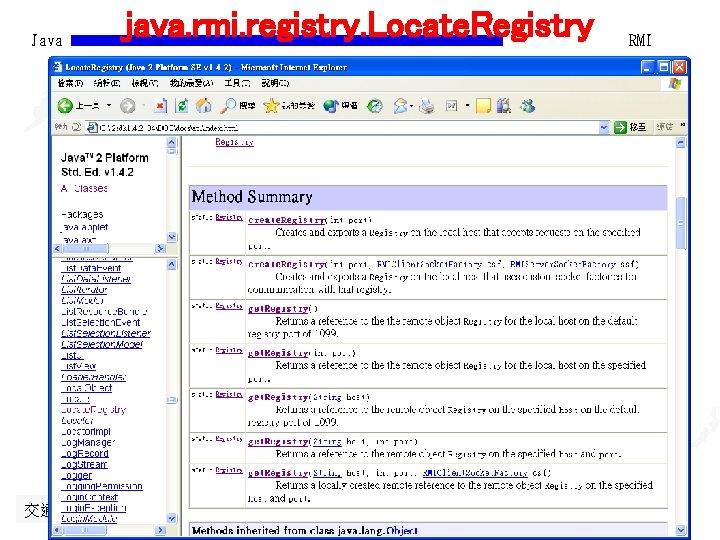Open the Edit button dropdown arrow
The width and height of the screenshot is (720, 540).
(x=467, y=106)
